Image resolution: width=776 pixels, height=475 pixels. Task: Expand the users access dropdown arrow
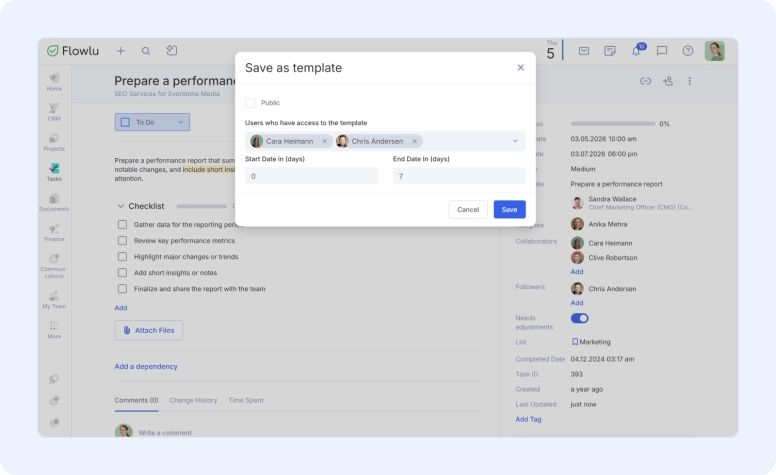pos(515,142)
